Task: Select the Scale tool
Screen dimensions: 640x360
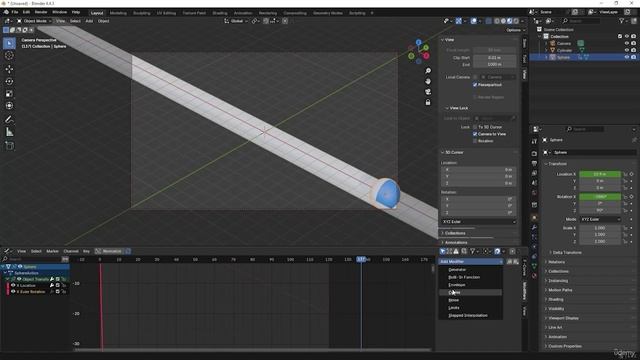Action: tap(9, 93)
